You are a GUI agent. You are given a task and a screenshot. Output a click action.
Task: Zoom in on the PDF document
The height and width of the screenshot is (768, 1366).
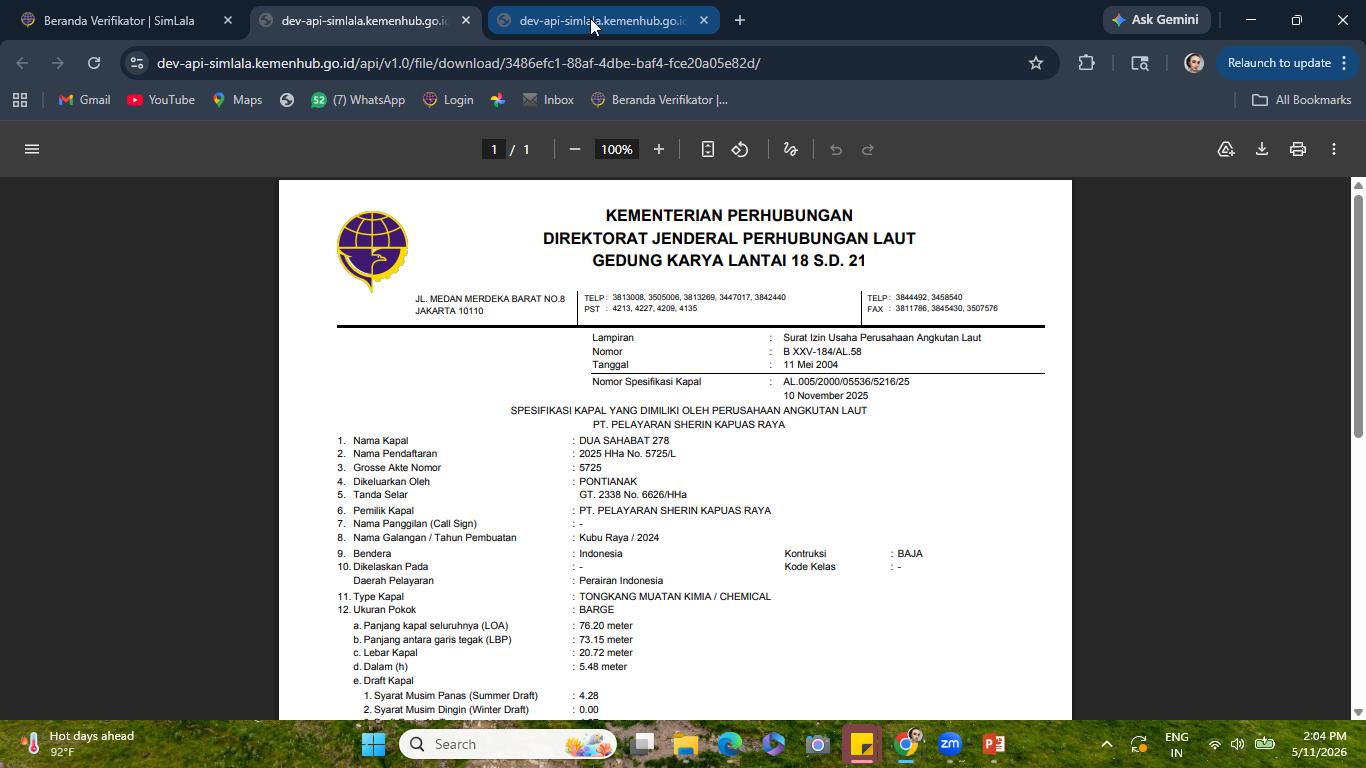[658, 149]
